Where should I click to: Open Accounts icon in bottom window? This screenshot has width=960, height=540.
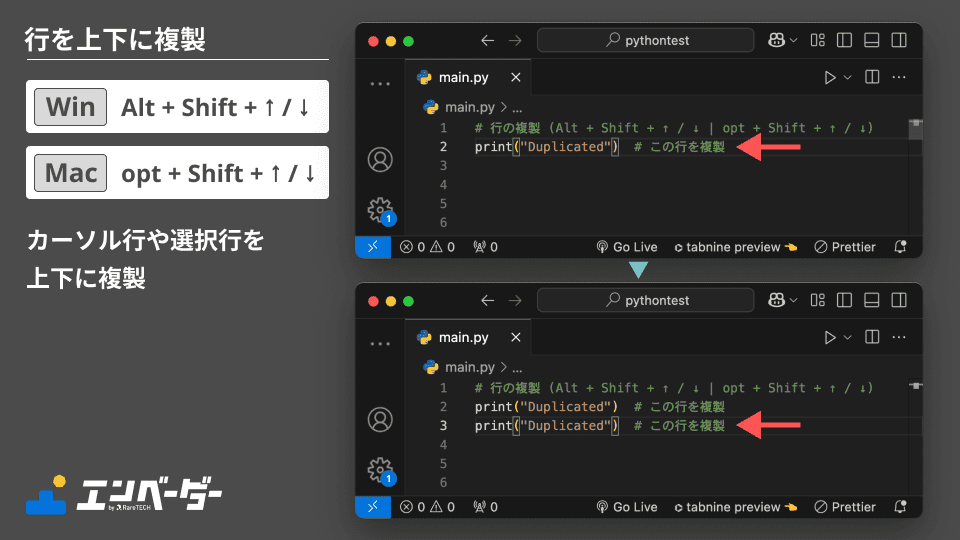click(x=380, y=420)
